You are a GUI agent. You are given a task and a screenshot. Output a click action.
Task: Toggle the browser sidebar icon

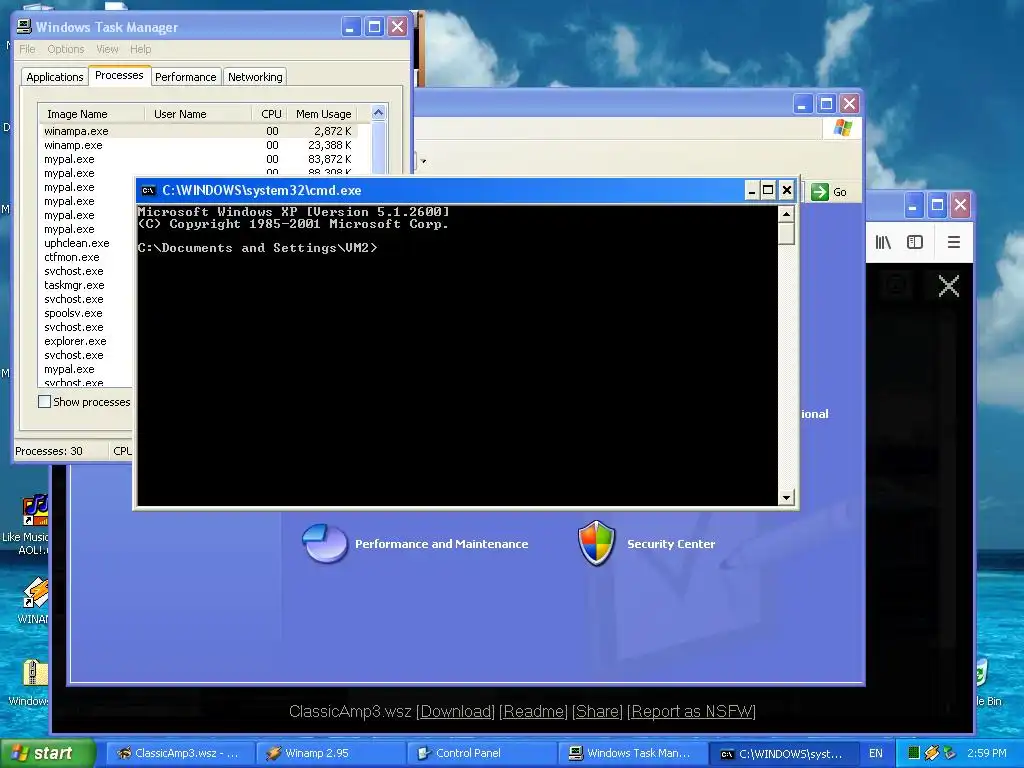[915, 242]
